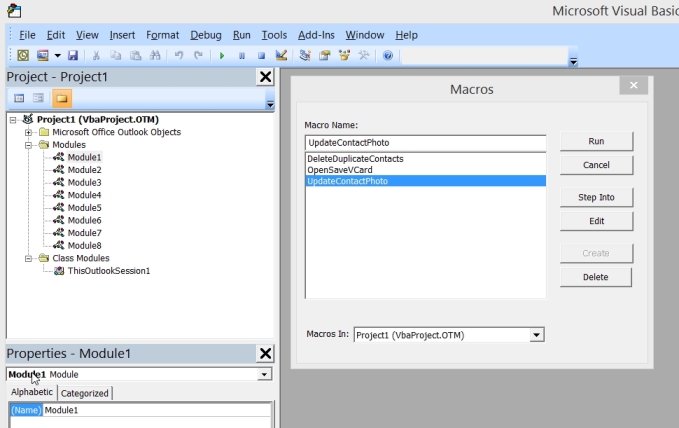
Task: Redo last action
Action: [x=198, y=55]
